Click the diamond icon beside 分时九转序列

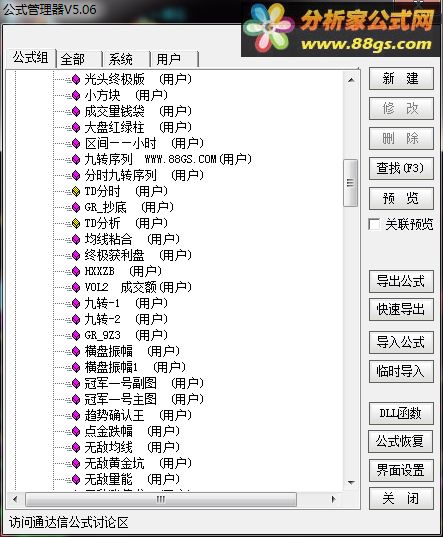76,175
